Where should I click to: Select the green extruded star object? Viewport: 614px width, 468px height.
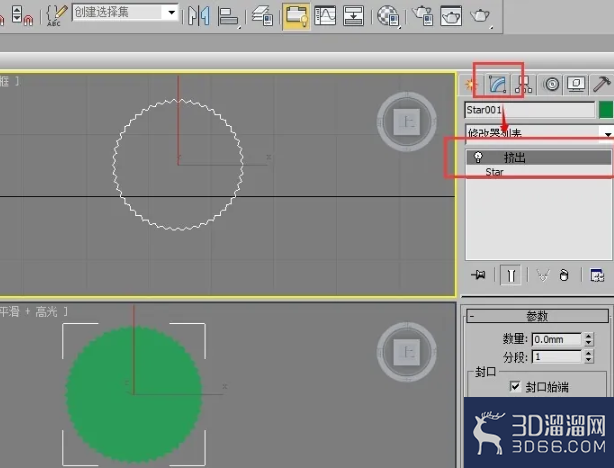(x=134, y=395)
